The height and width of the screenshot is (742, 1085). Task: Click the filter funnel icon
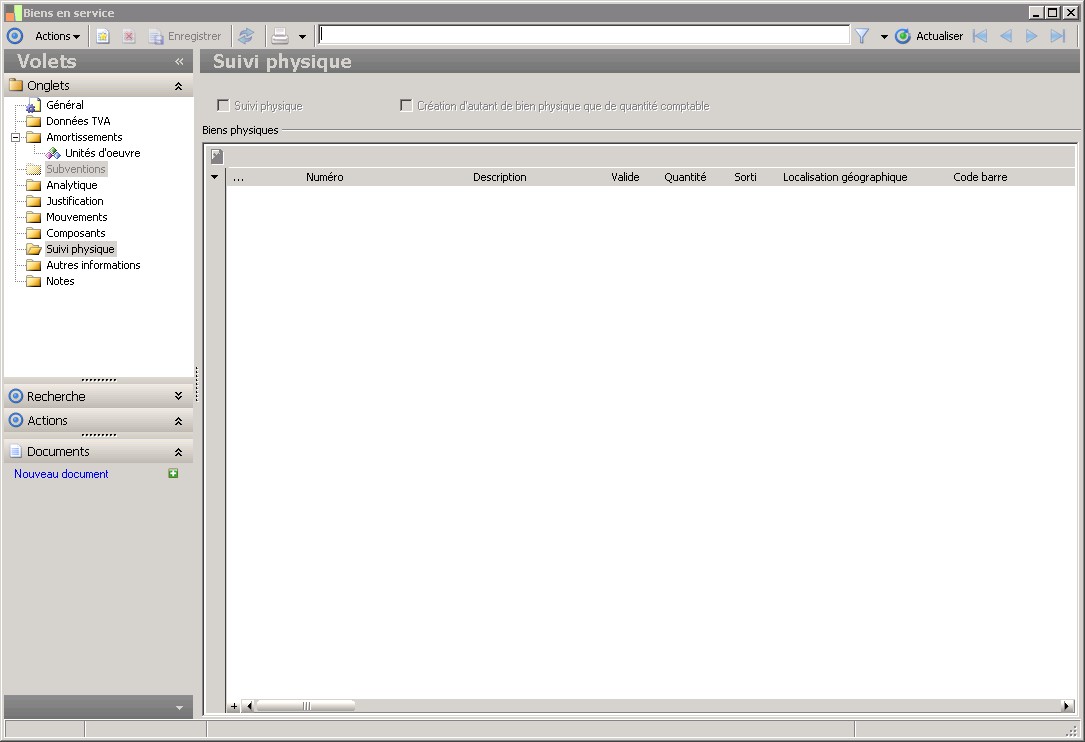[x=861, y=36]
